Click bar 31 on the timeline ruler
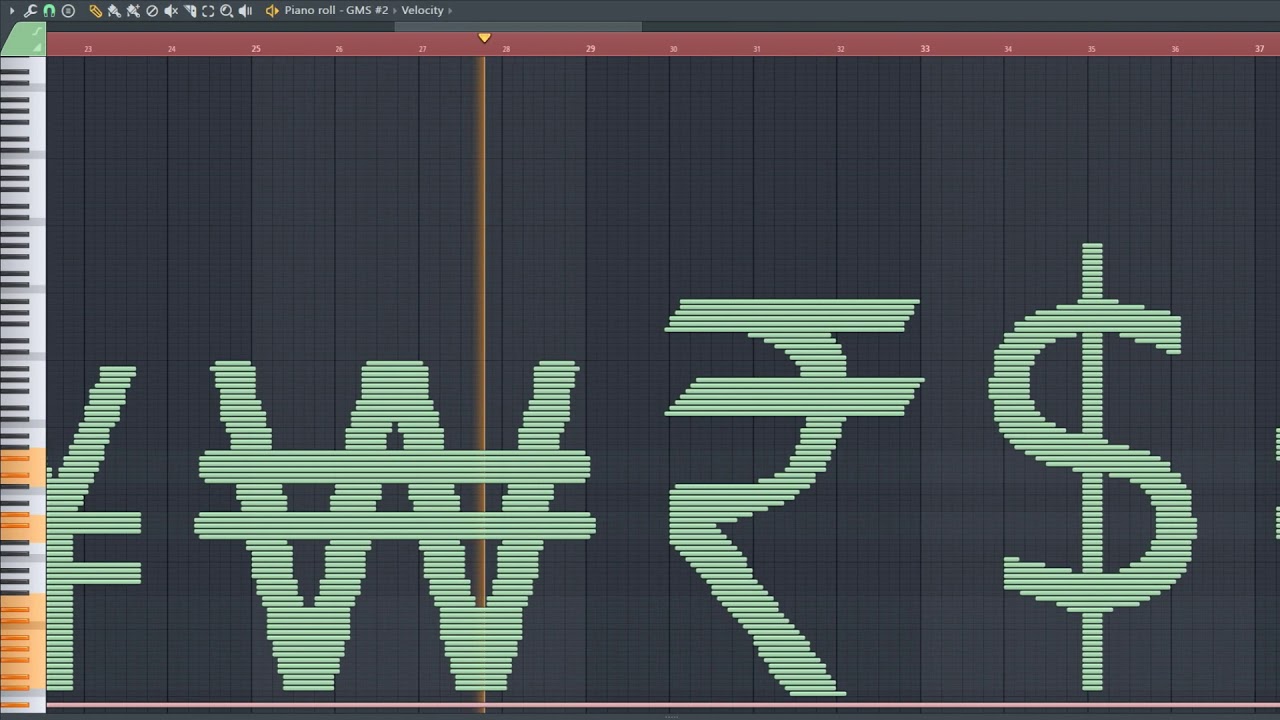 point(757,48)
